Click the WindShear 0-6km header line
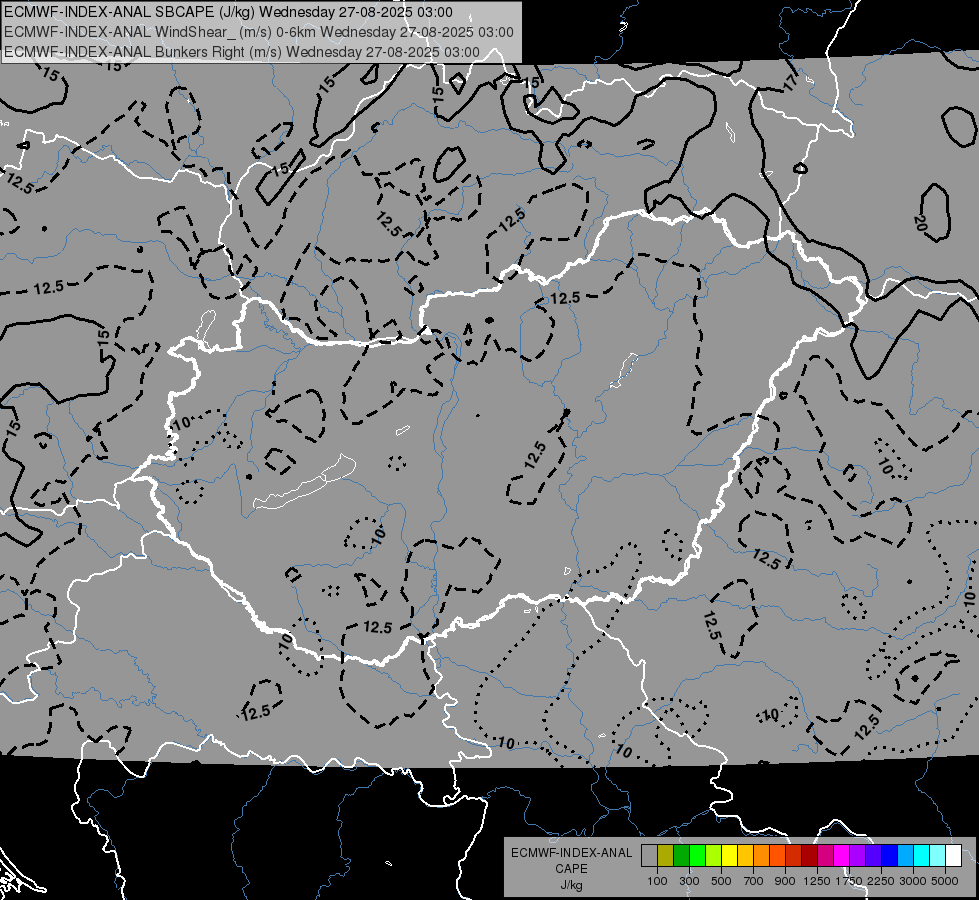 point(258,32)
